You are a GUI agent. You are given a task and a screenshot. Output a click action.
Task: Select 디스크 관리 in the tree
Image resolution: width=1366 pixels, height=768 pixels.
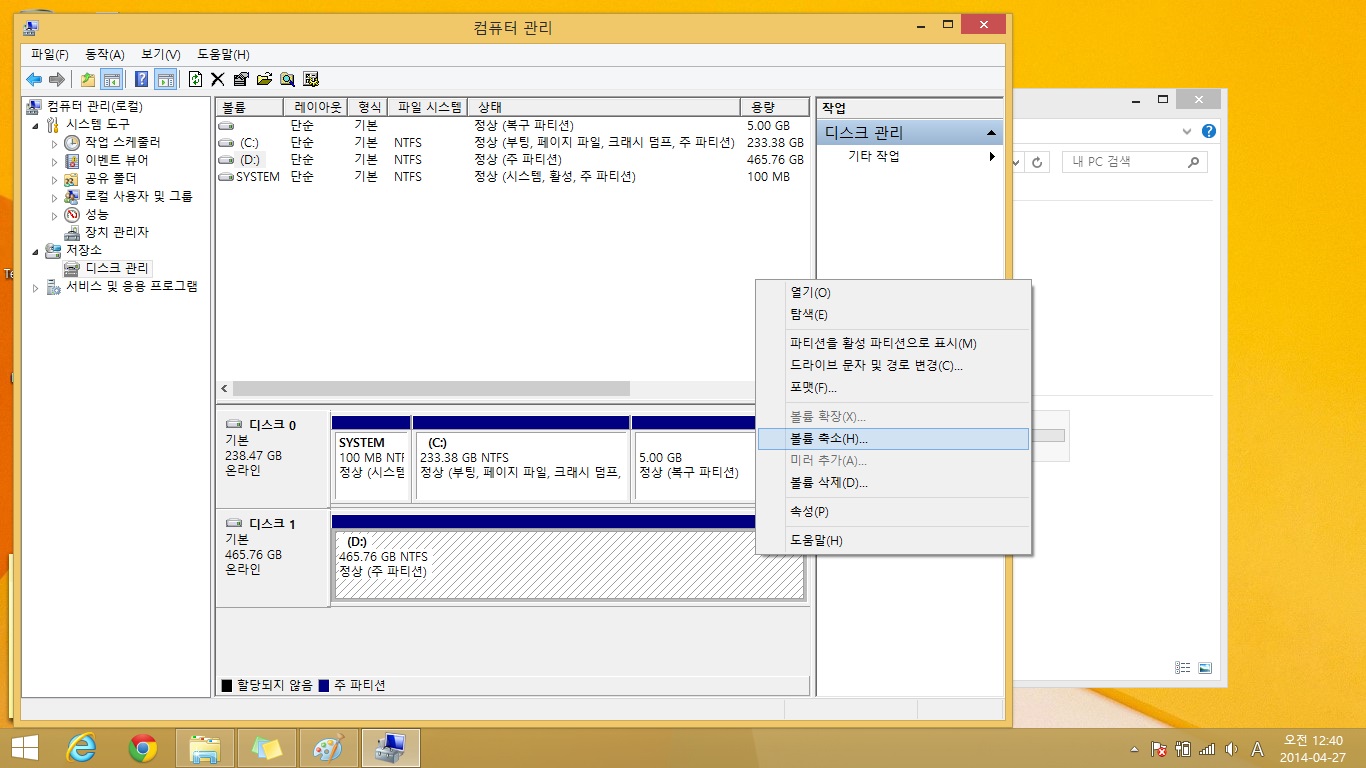[116, 268]
